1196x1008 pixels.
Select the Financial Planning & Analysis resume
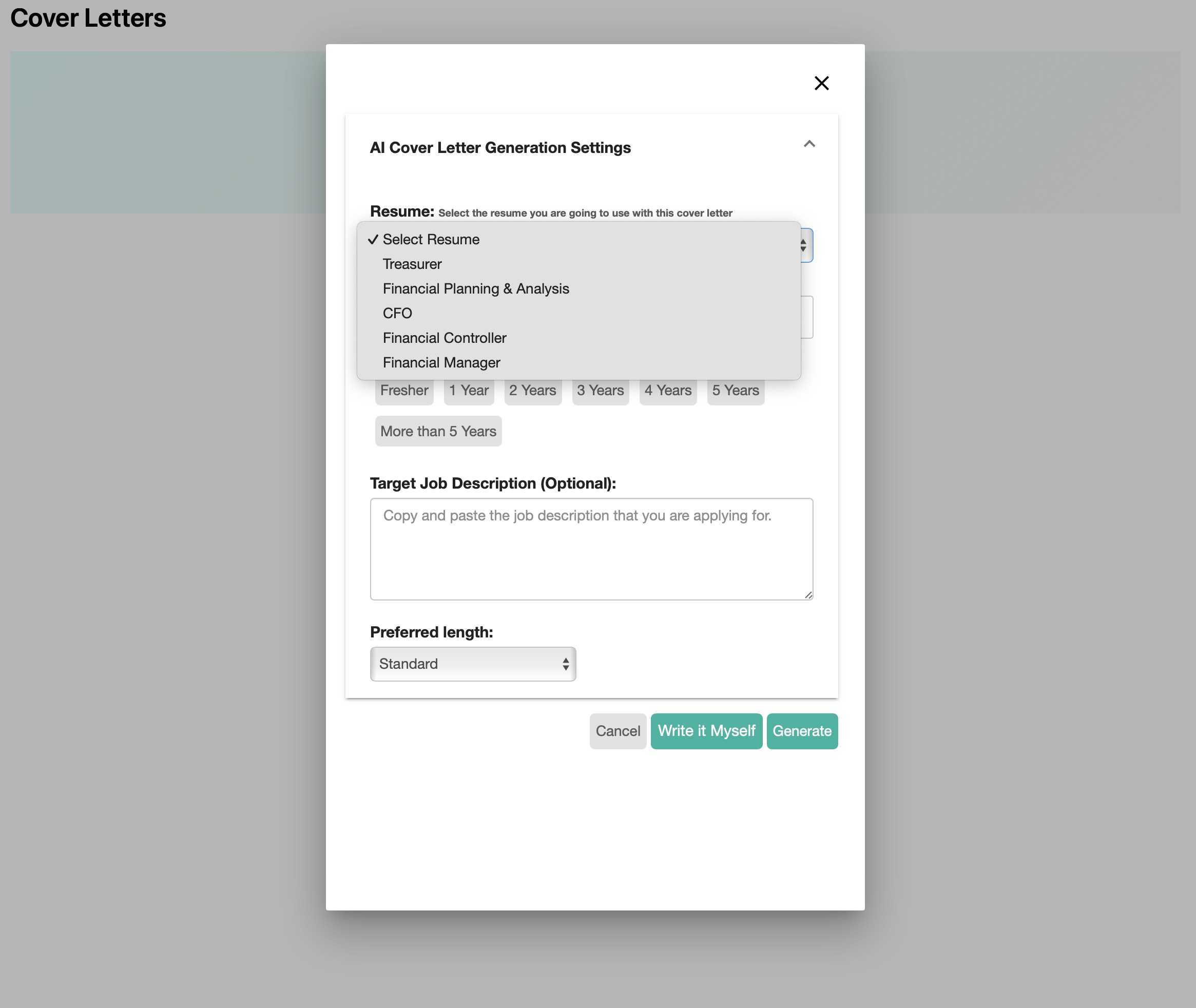[475, 288]
